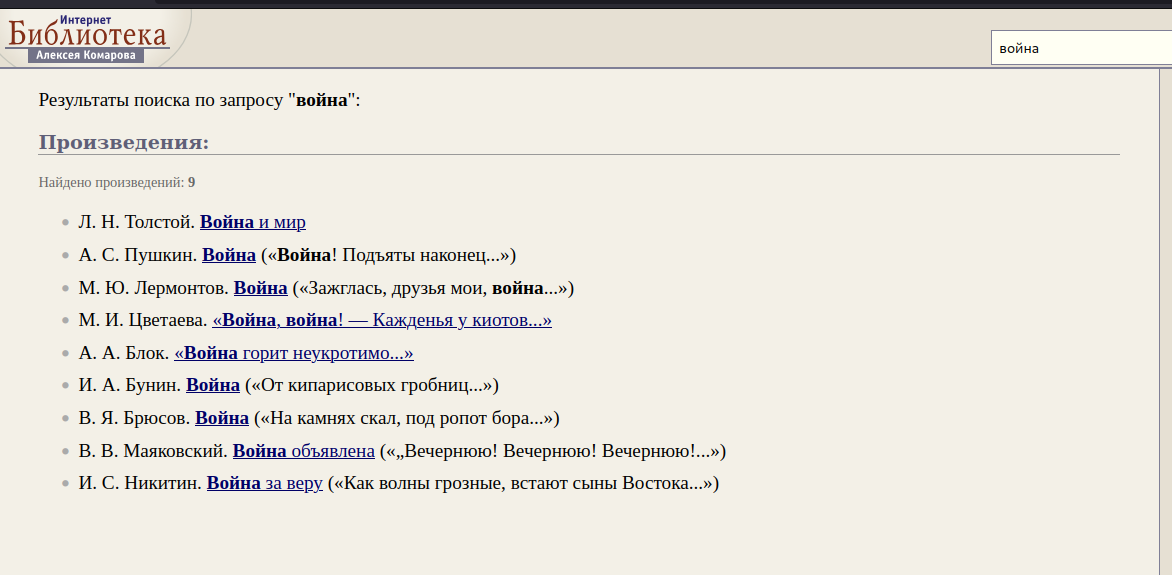The width and height of the screenshot is (1172, 575).
Task: Open Blok's «Война горит неукротимо...» link
Action: (294, 353)
